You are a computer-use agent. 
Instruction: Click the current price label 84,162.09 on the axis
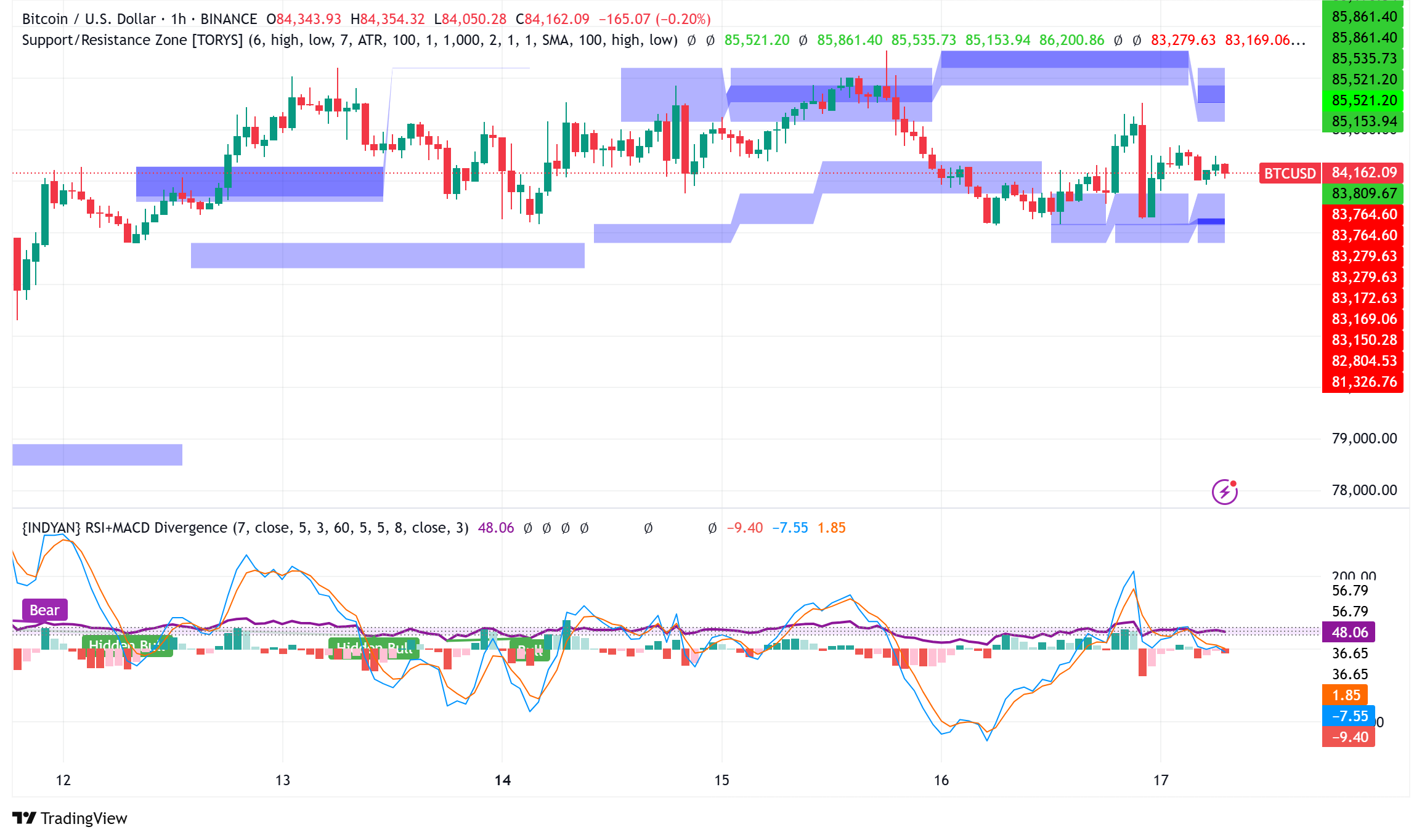click(x=1363, y=172)
